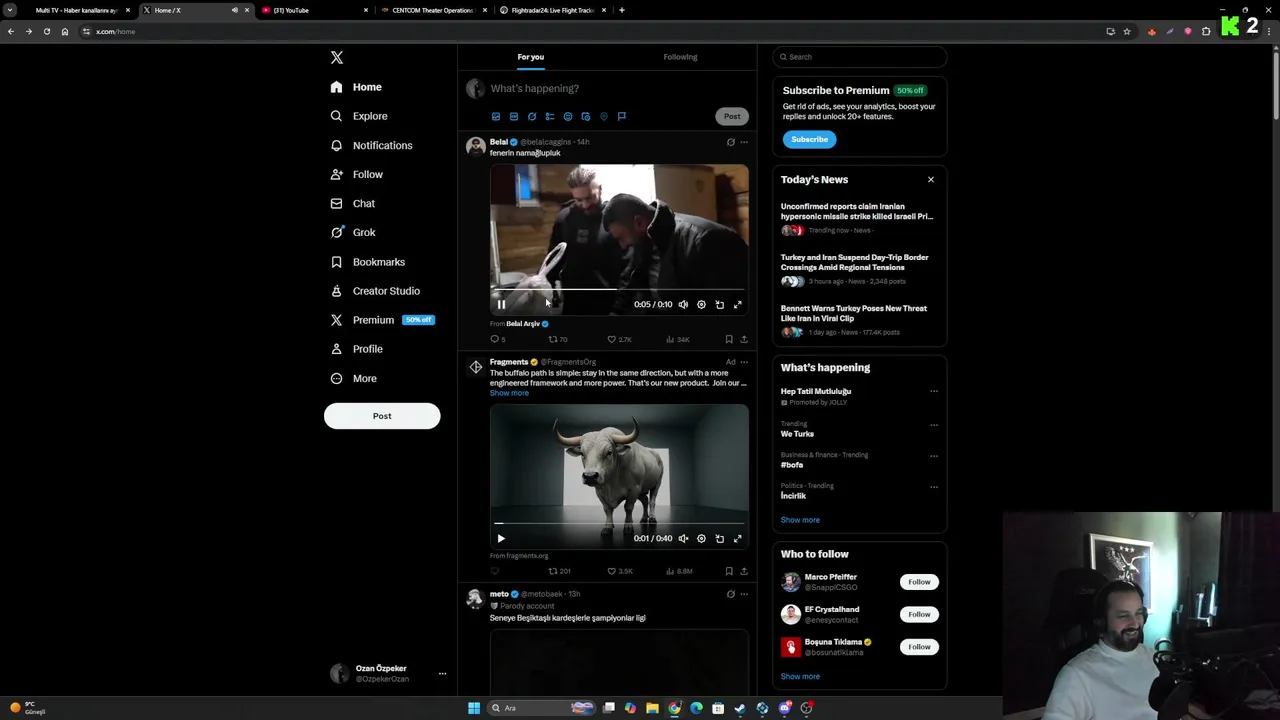The height and width of the screenshot is (720, 1280).
Task: Pause Belal's video
Action: [x=501, y=304]
